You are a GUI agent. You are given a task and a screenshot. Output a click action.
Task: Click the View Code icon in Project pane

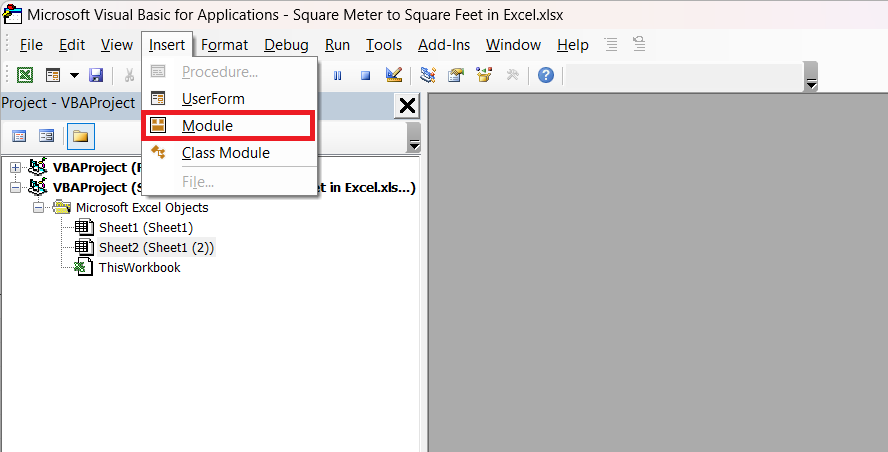pyautogui.click(x=19, y=136)
